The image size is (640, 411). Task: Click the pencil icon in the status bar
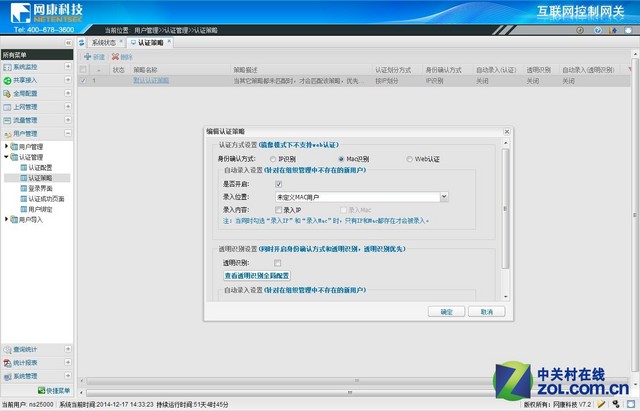click(x=601, y=404)
